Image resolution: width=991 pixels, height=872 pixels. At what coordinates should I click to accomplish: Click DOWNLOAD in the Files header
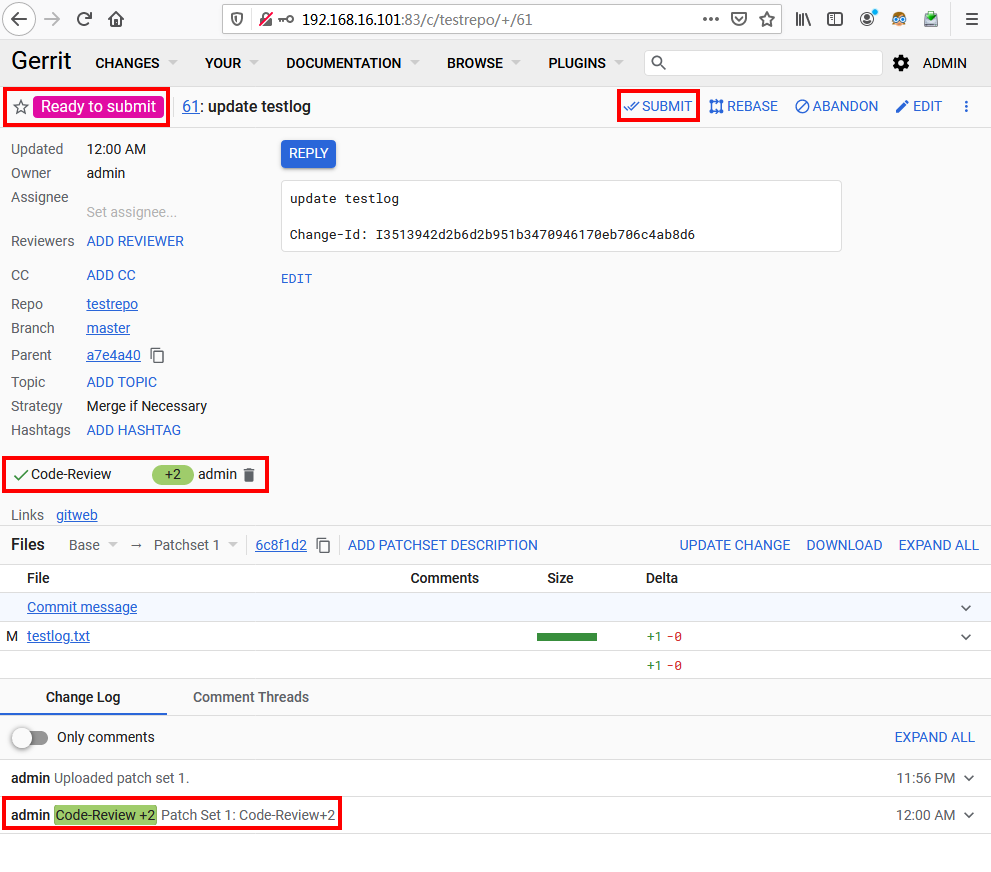pos(844,545)
